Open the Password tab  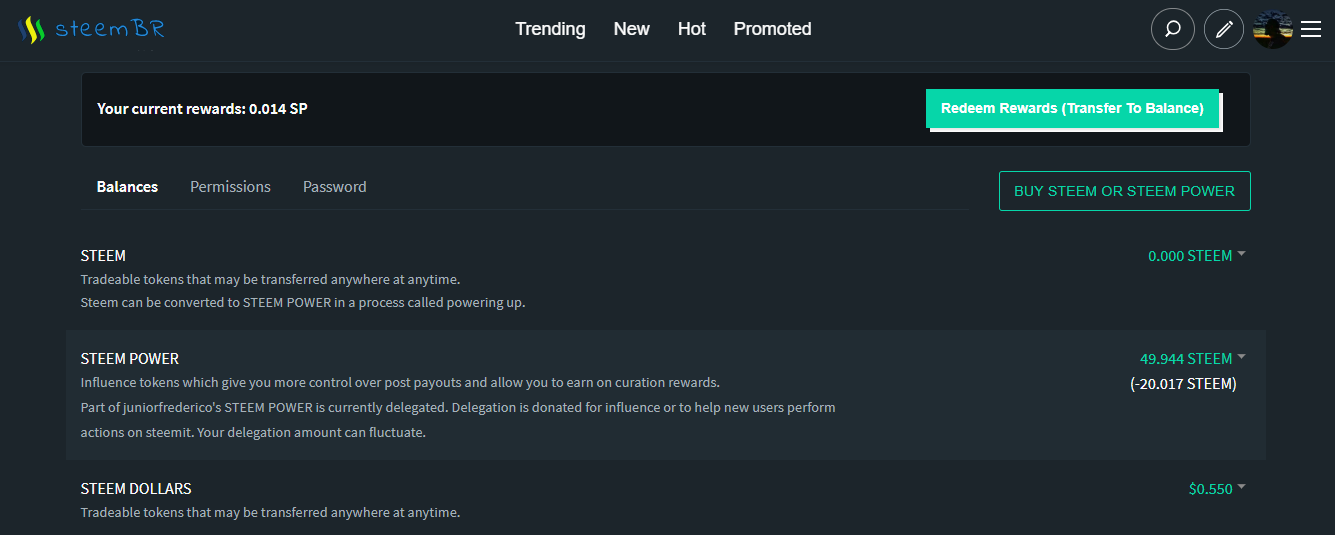tap(335, 187)
